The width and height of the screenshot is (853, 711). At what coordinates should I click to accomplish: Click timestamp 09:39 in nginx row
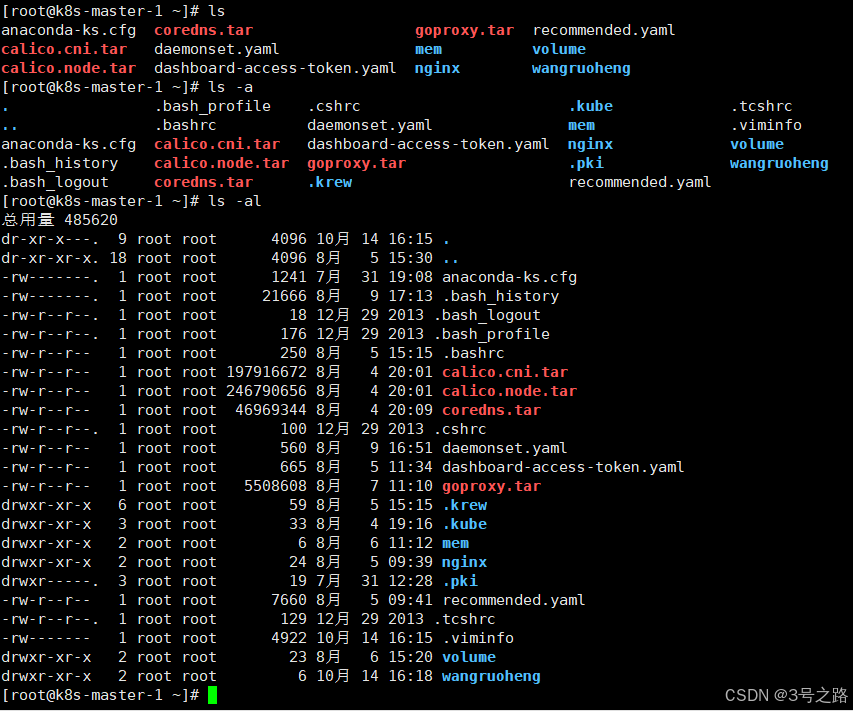coord(411,562)
